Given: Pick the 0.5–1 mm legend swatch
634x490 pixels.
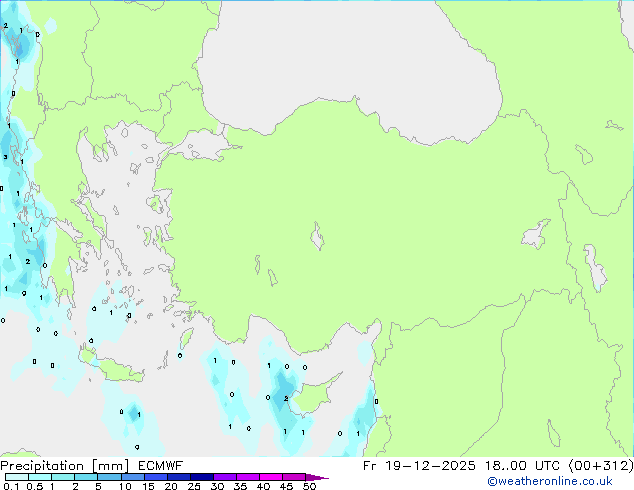Looking at the screenshot, I should [40, 477].
